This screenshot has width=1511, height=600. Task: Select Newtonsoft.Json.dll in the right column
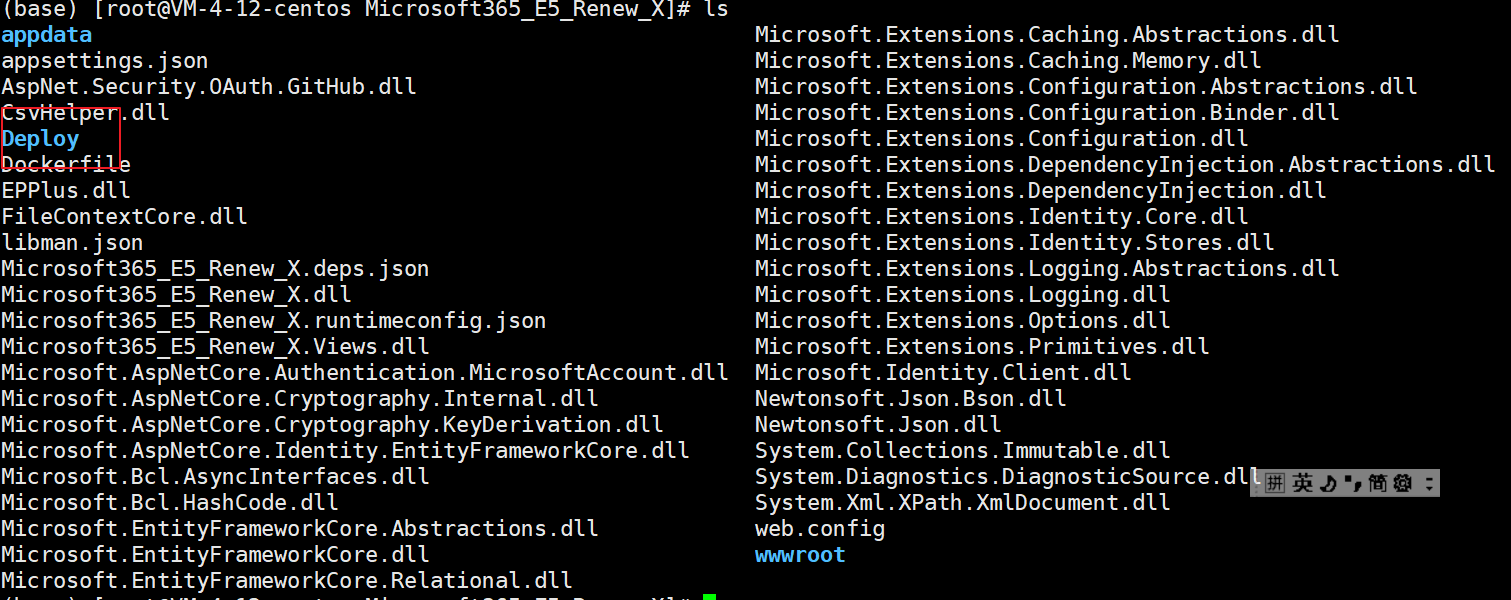pyautogui.click(x=877, y=424)
